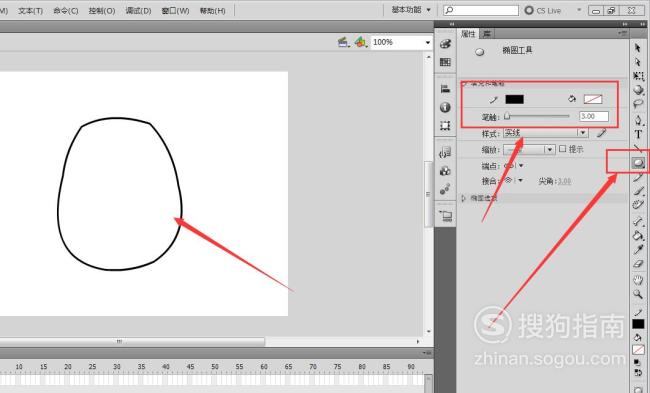This screenshot has height=393, width=650.
Task: Activate the Zoom magnifier tool
Action: [x=638, y=294]
